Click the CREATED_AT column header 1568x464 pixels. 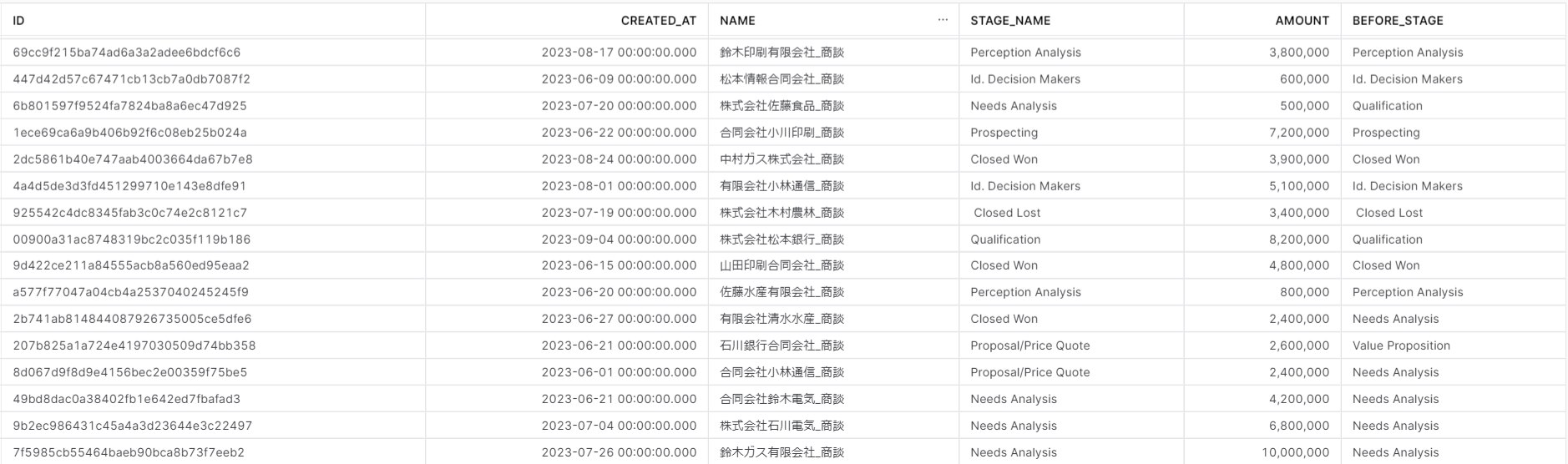[567, 20]
